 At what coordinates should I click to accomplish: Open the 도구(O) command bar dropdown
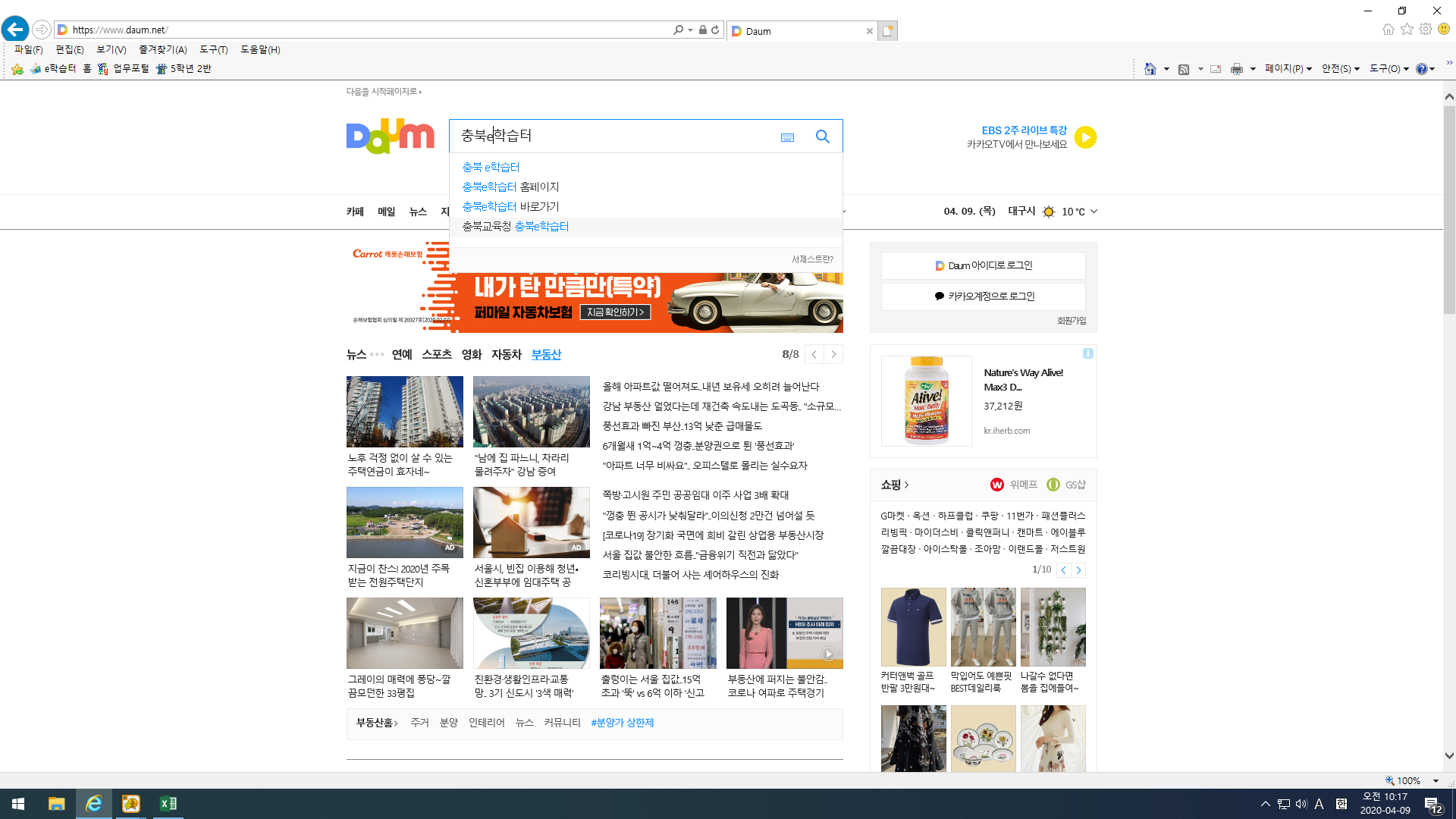coord(1389,69)
